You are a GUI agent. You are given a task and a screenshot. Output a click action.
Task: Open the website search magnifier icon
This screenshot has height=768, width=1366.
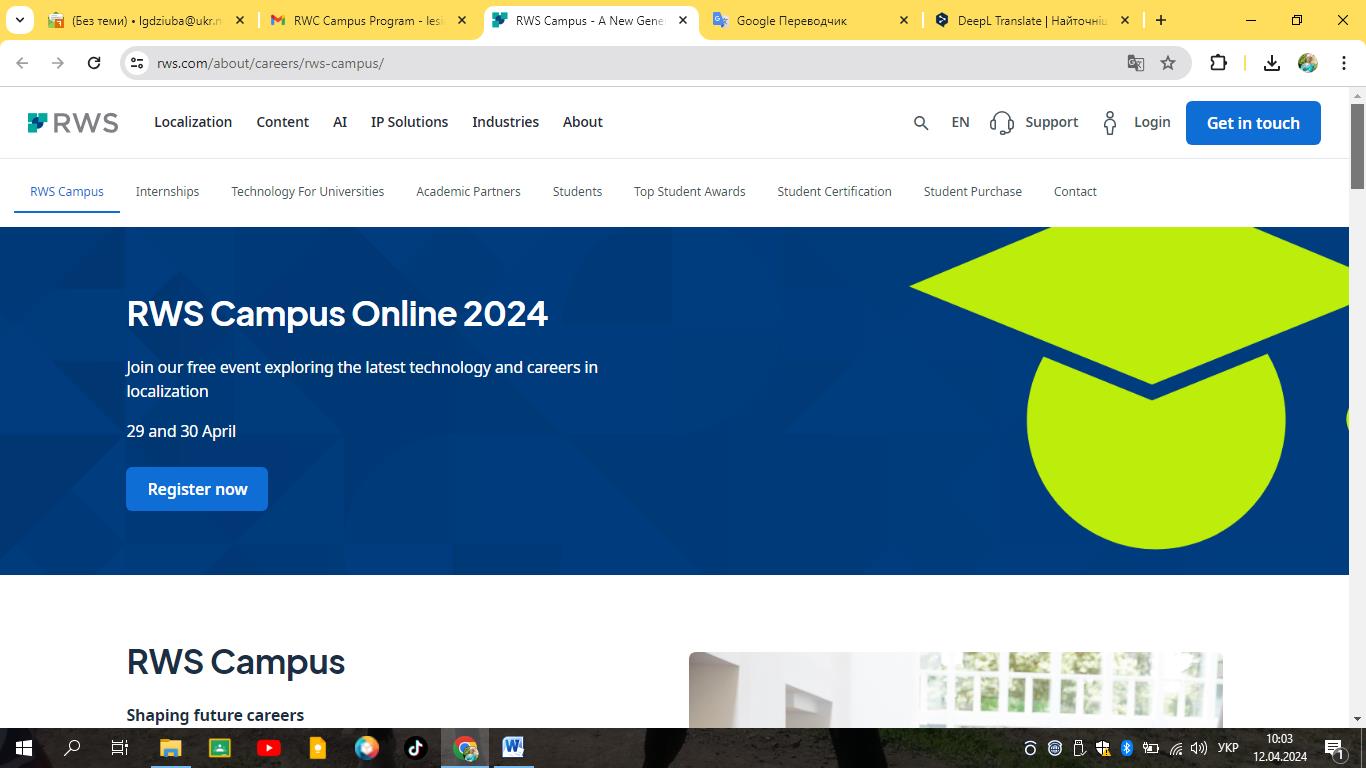click(921, 123)
